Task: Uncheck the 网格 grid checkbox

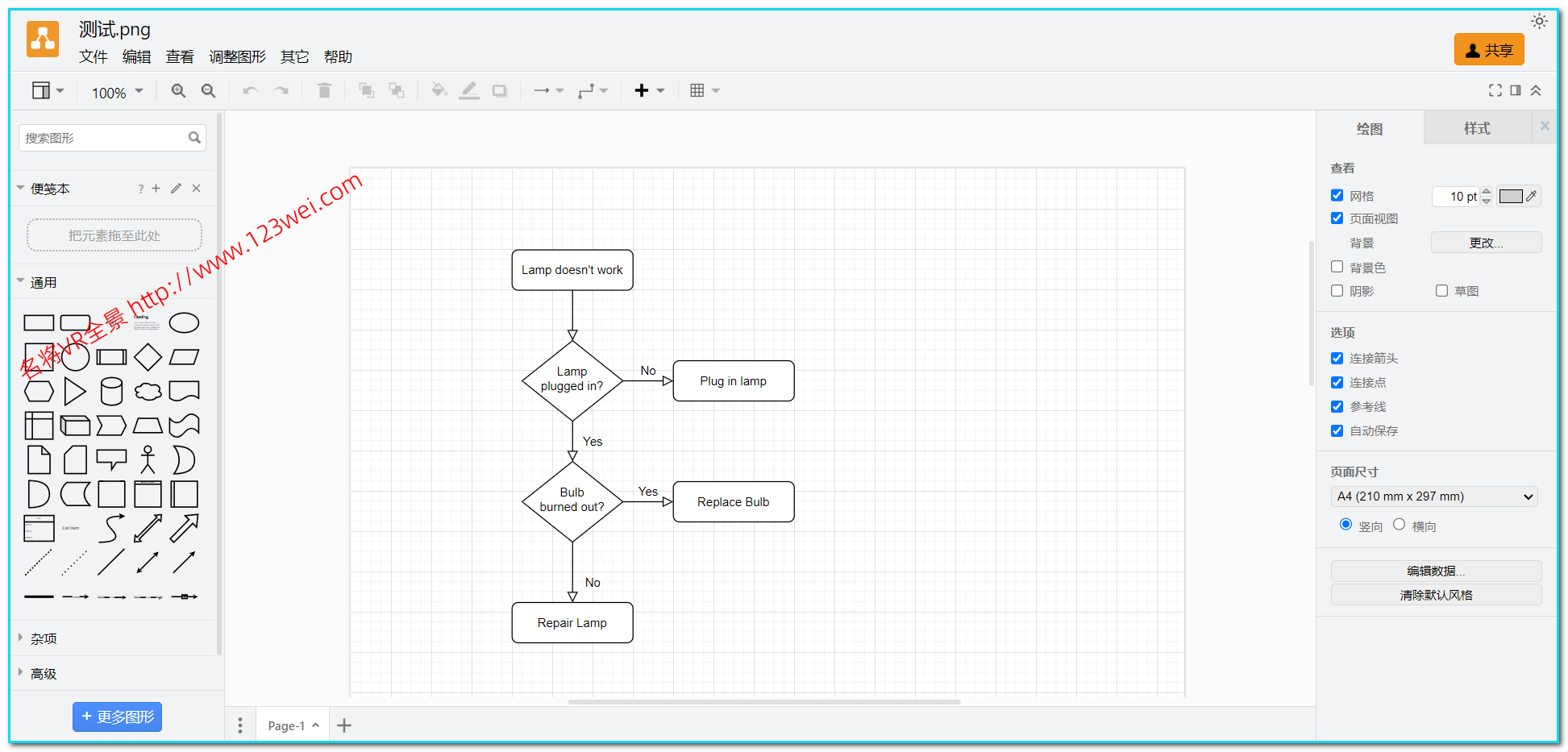Action: tap(1337, 196)
